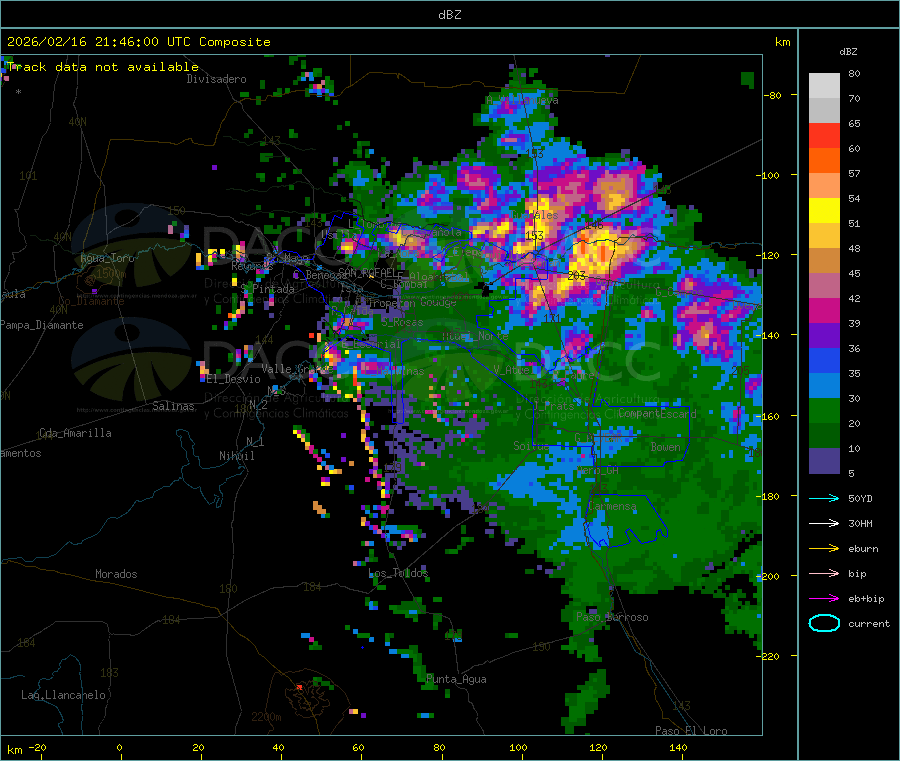Click the km unit label at top right
The image size is (900, 761).
[x=783, y=42]
